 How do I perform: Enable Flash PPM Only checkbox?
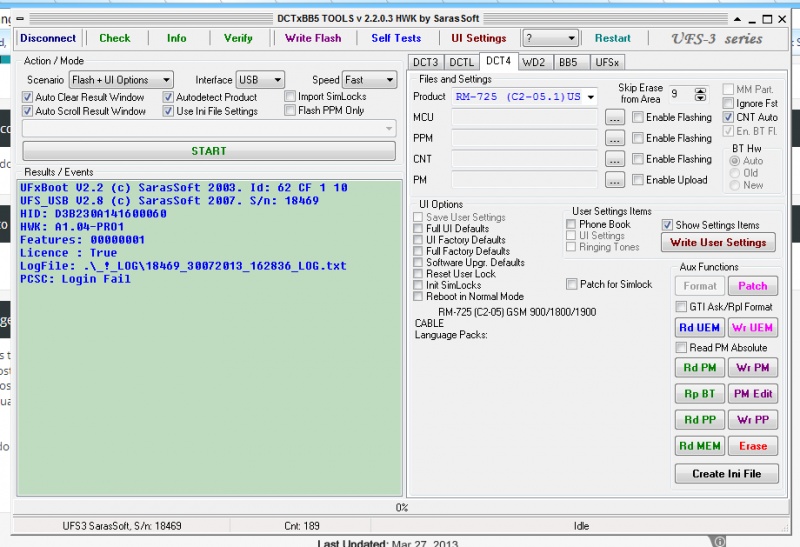(x=290, y=110)
